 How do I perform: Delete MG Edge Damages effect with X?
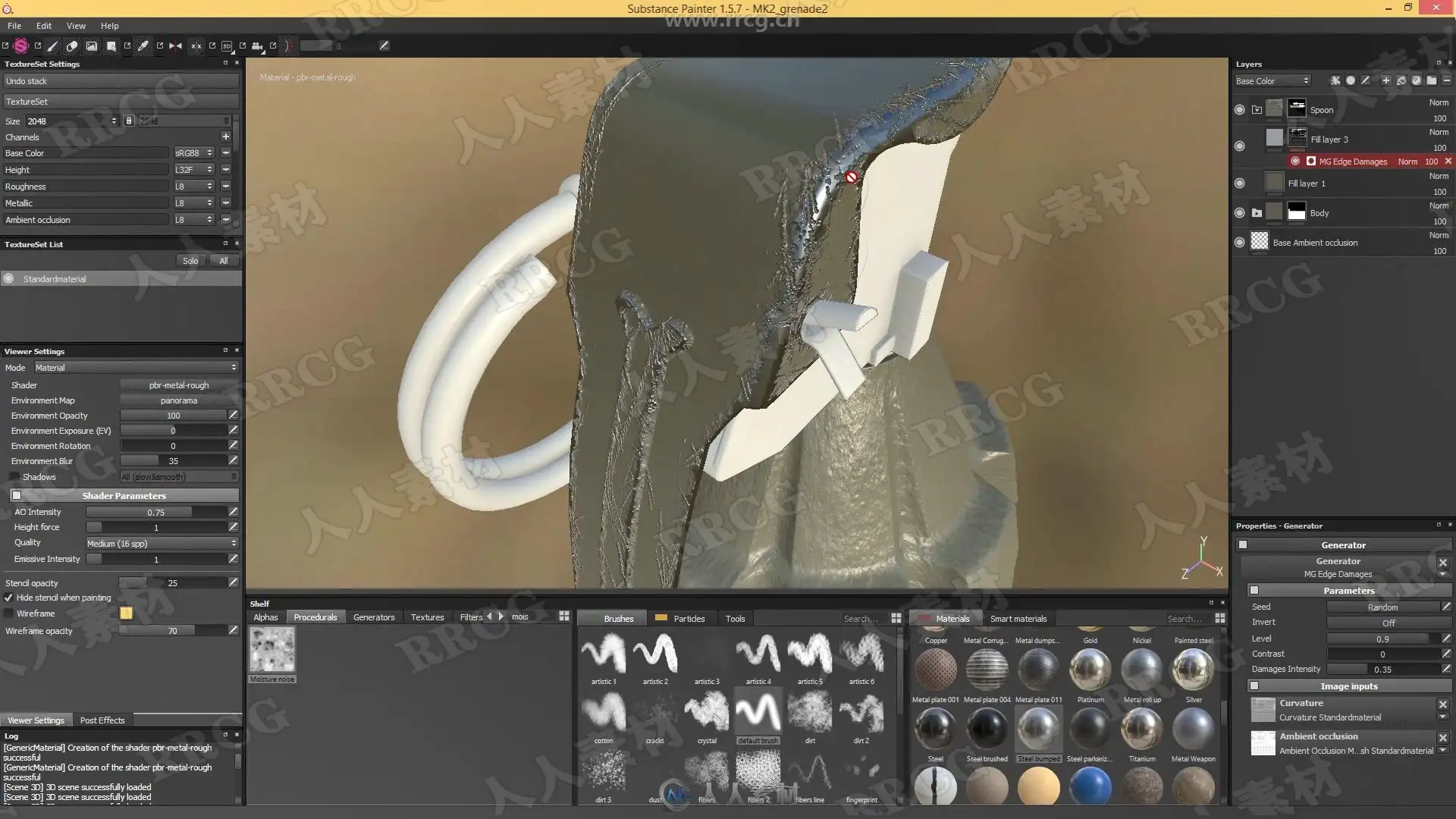click(1448, 162)
